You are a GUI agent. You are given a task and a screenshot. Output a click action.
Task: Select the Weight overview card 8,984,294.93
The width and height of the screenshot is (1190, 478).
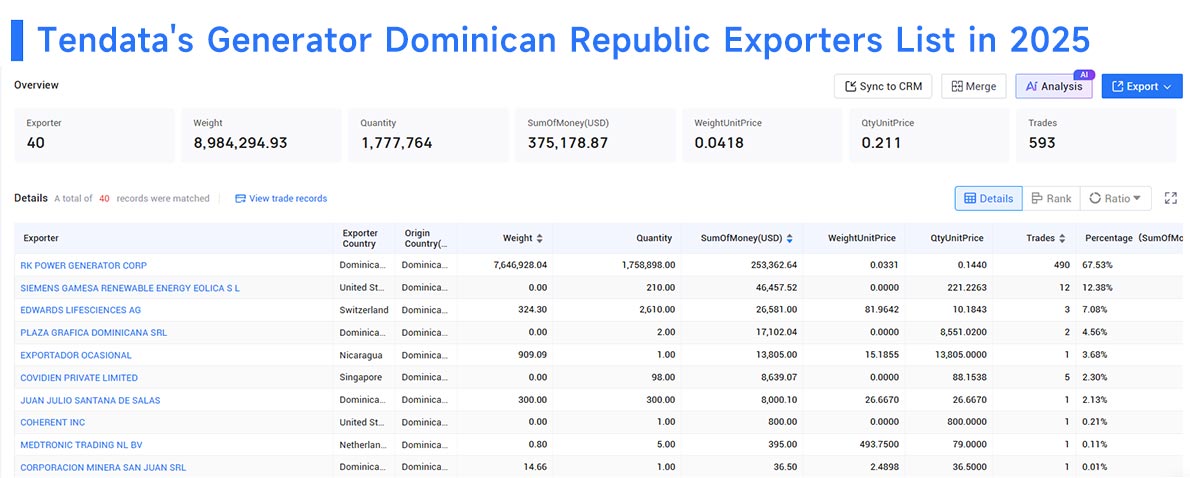point(261,135)
